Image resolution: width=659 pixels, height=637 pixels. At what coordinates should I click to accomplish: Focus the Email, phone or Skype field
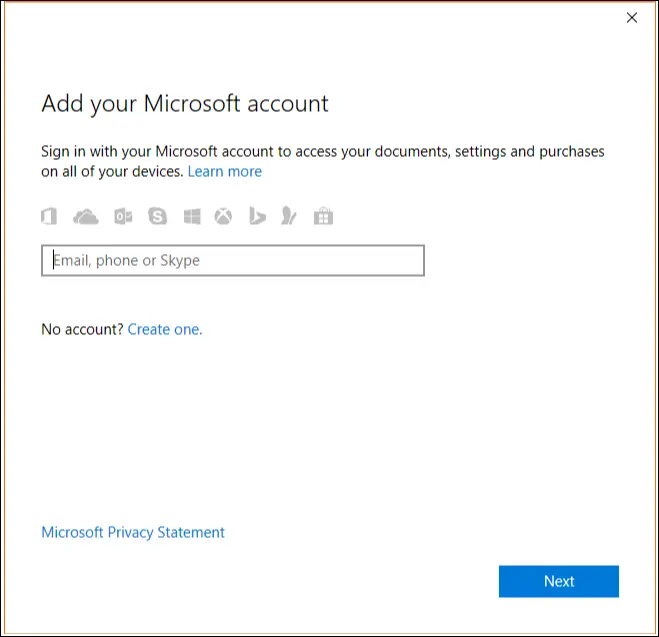[232, 261]
